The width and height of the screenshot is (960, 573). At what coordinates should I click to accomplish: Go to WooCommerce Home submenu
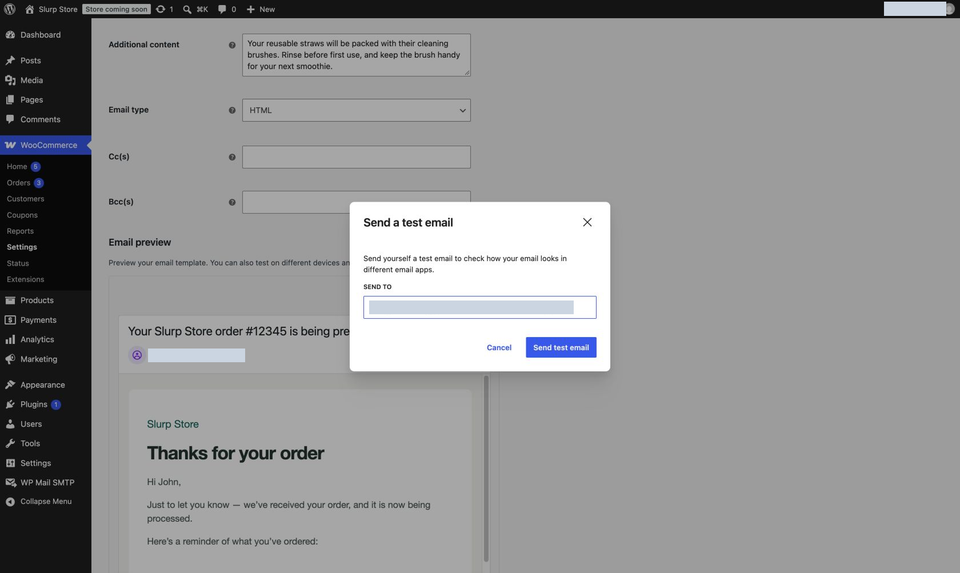(17, 167)
